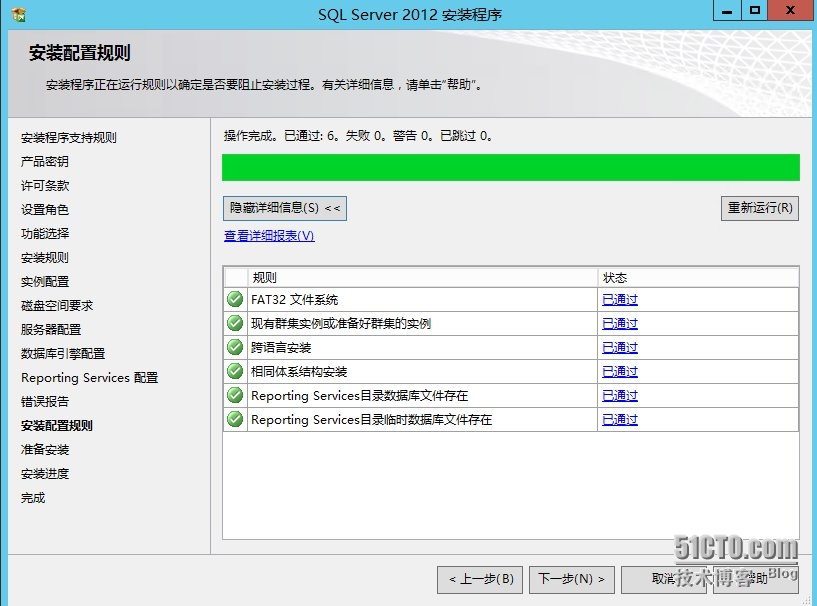817x606 pixels.
Task: Proceed with 下一步(N) button
Action: click(x=572, y=579)
